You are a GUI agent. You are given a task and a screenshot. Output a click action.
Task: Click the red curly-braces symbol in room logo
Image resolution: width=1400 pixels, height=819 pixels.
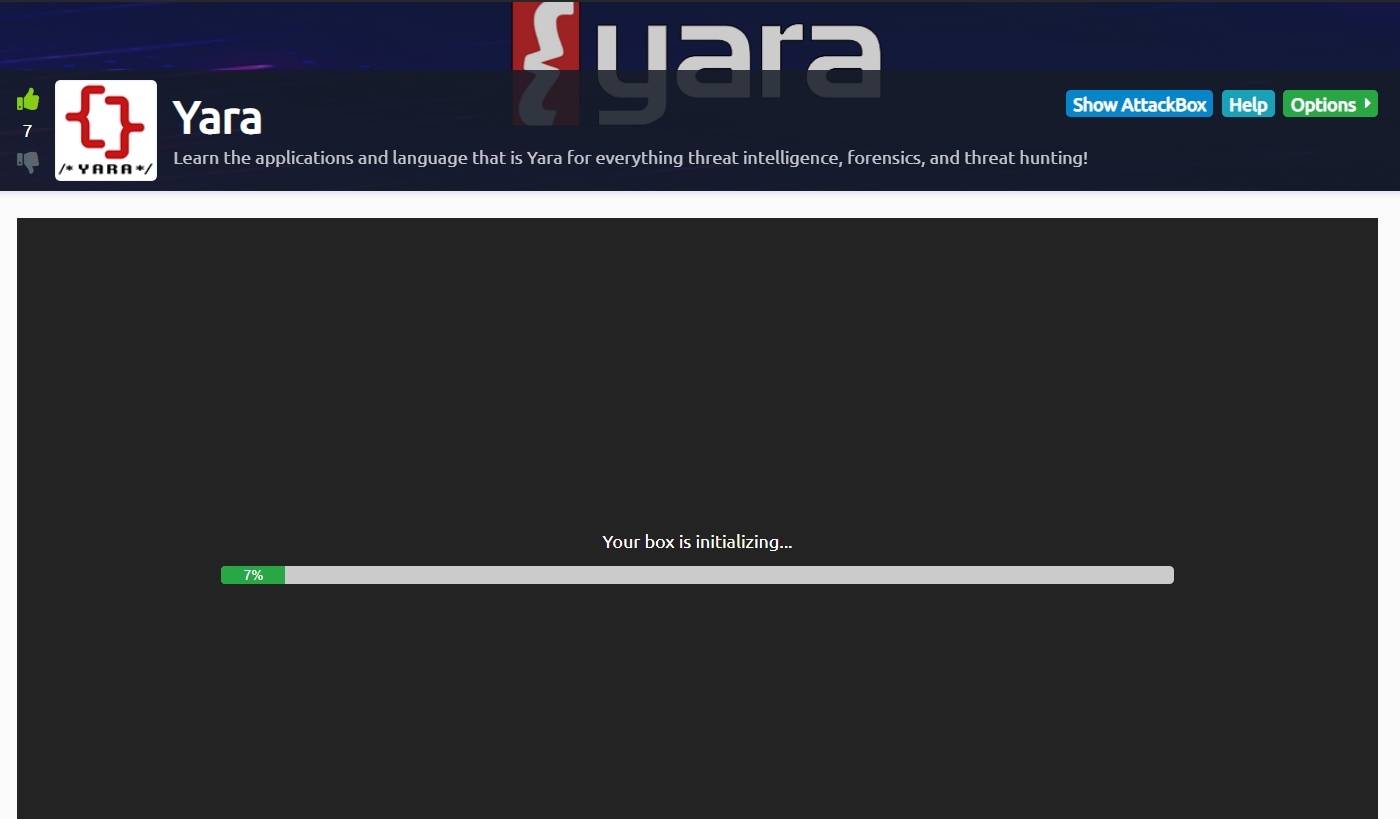[x=105, y=122]
